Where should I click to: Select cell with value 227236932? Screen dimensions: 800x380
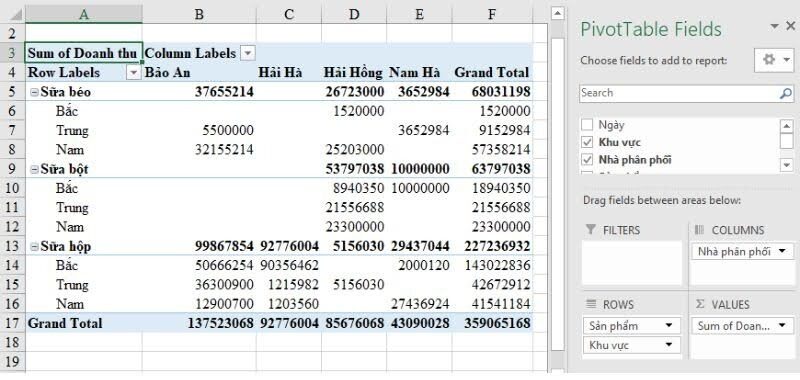492,246
